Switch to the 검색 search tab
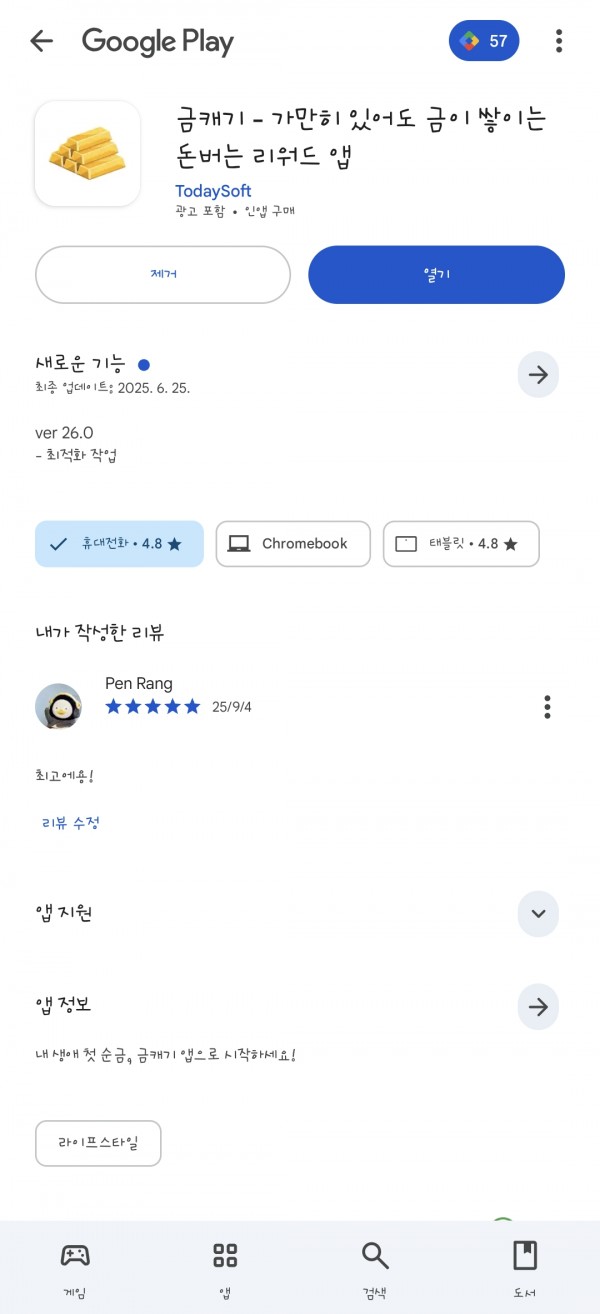600x1314 pixels. point(375,1268)
